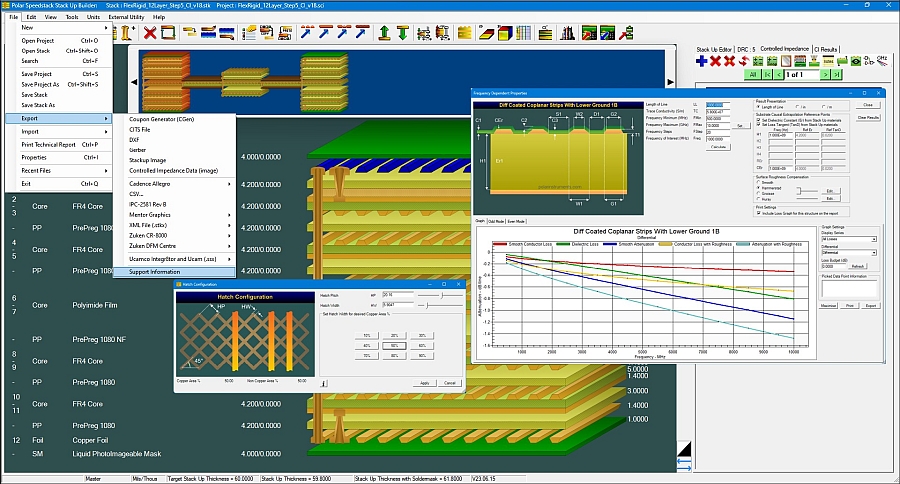Click green go-to-last structure button

tap(837, 75)
